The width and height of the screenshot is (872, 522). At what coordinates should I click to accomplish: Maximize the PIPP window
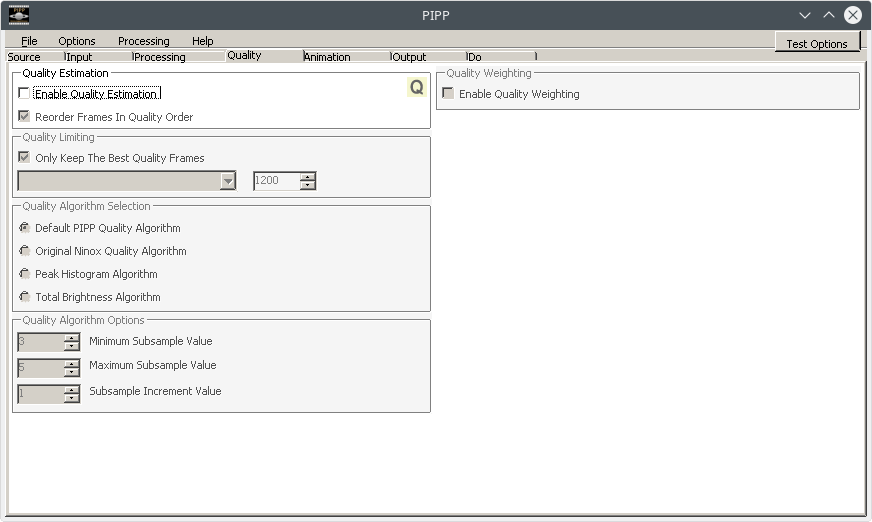[x=829, y=15]
